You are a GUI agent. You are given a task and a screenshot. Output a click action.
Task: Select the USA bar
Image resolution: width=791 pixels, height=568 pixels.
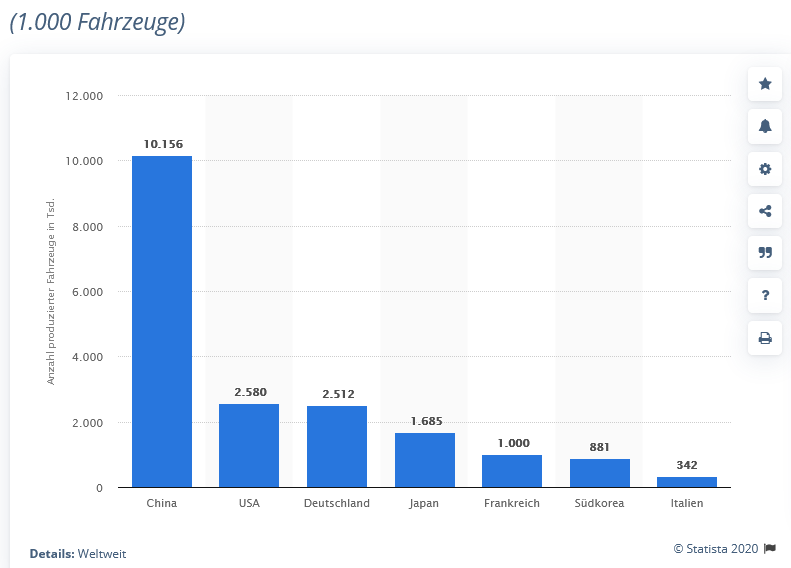[x=249, y=445]
